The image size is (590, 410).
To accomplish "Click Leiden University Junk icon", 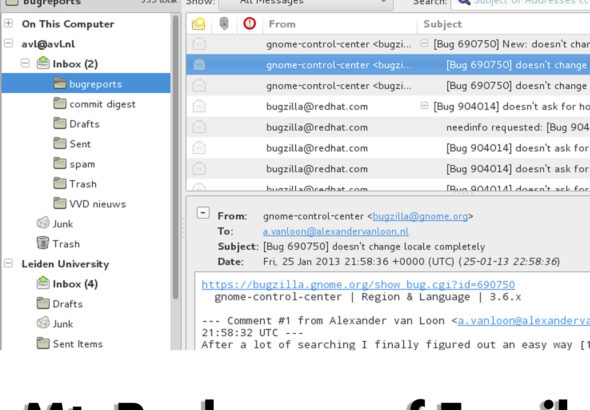I will [43, 323].
